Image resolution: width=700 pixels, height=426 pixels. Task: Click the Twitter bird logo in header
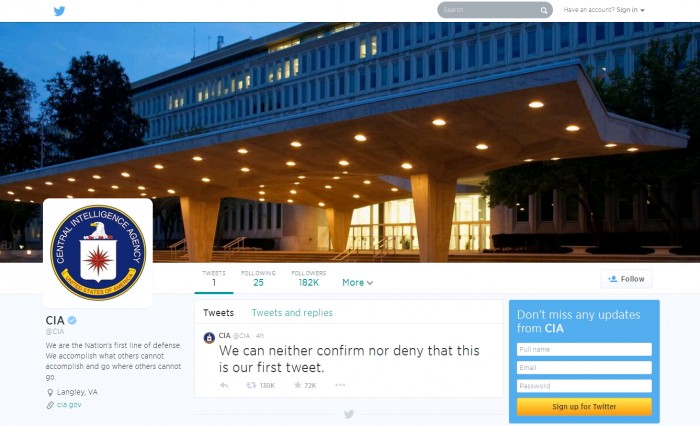(x=59, y=11)
